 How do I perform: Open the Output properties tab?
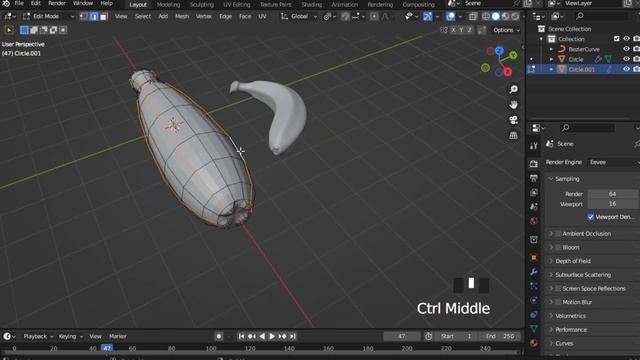(533, 178)
